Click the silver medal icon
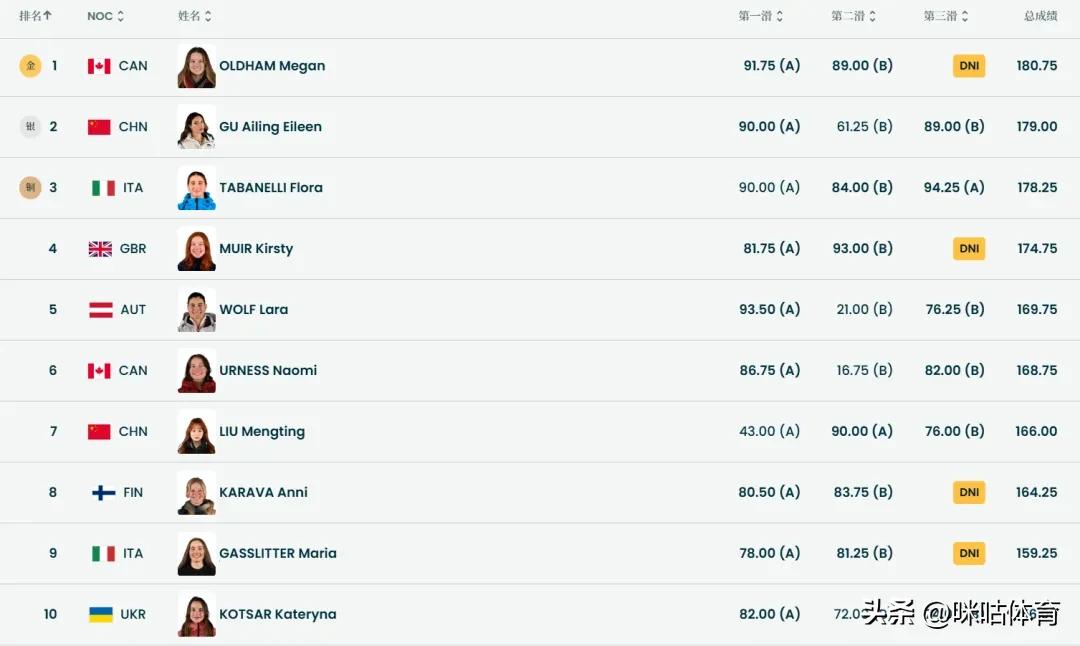Screen dimensions: 1080x646 [31, 127]
